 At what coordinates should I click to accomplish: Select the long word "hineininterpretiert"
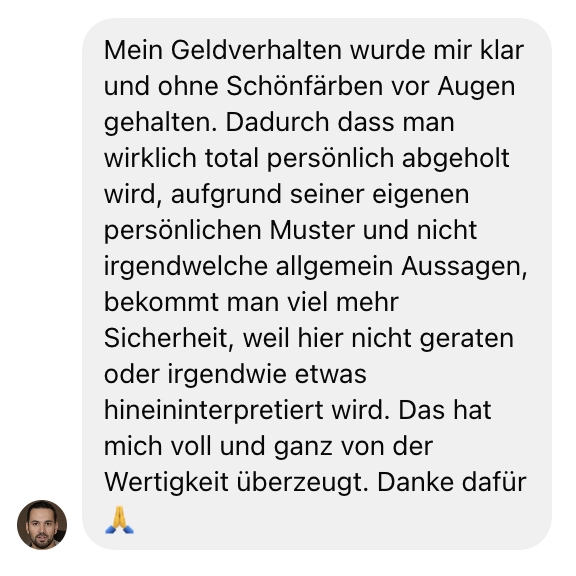tap(214, 410)
